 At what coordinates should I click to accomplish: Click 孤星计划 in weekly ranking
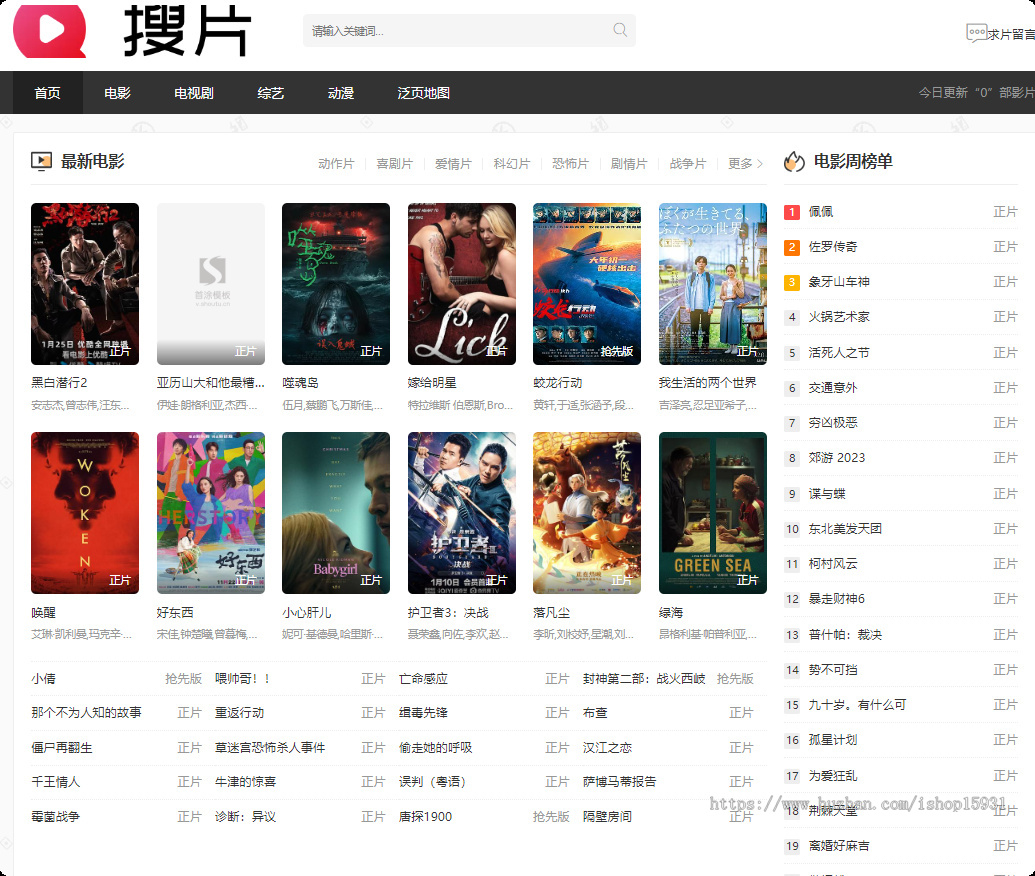coord(833,740)
